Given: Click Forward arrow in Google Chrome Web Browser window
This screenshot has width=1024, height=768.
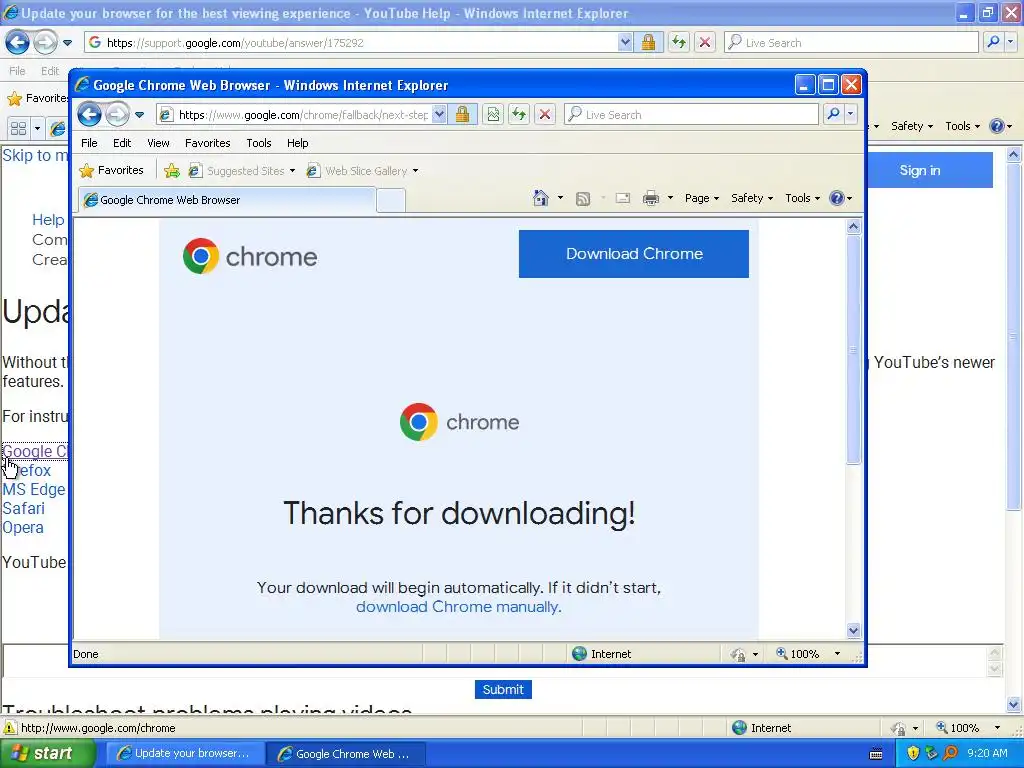Looking at the screenshot, I should (x=118, y=115).
